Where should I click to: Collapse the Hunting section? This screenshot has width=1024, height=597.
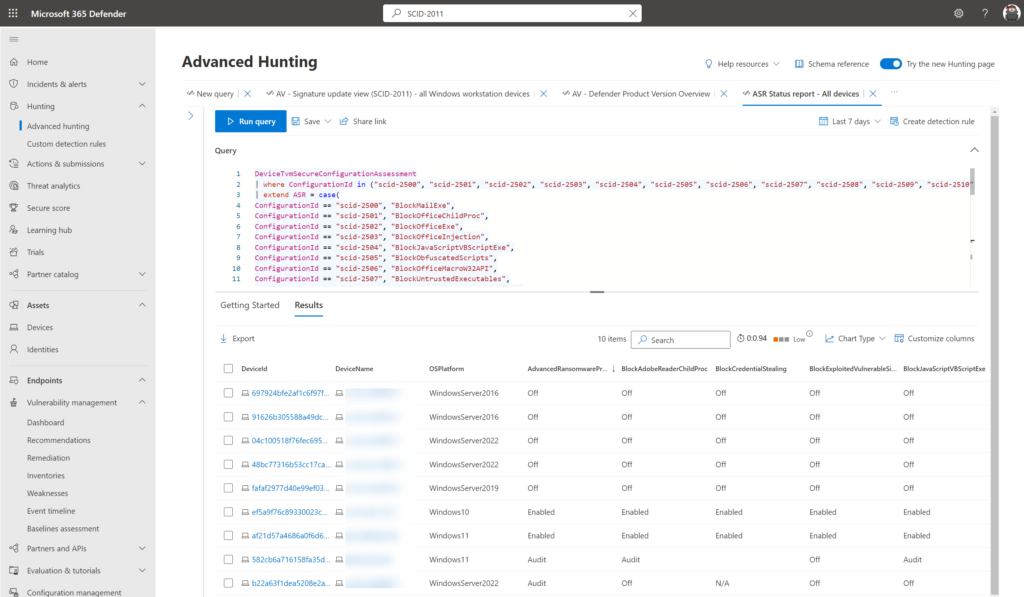(142, 106)
